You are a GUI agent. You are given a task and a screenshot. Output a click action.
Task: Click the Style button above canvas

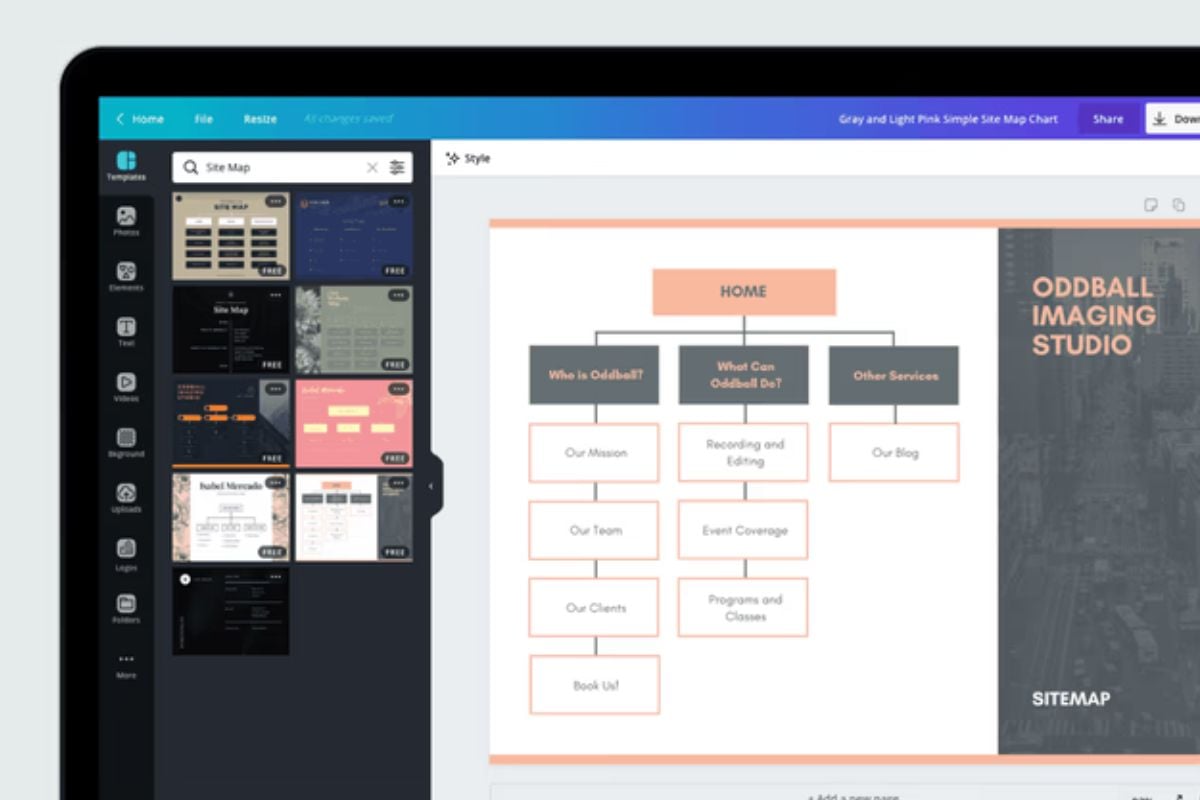coord(468,159)
